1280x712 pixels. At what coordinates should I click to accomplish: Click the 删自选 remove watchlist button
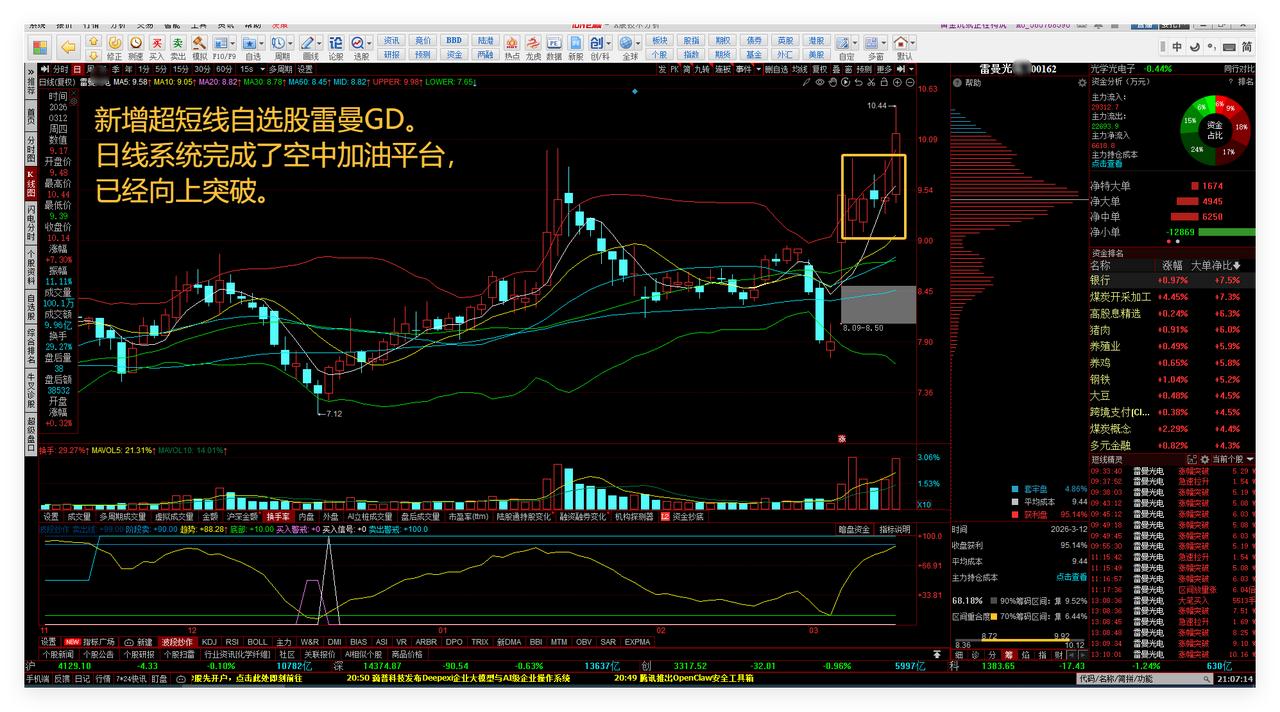click(x=776, y=70)
